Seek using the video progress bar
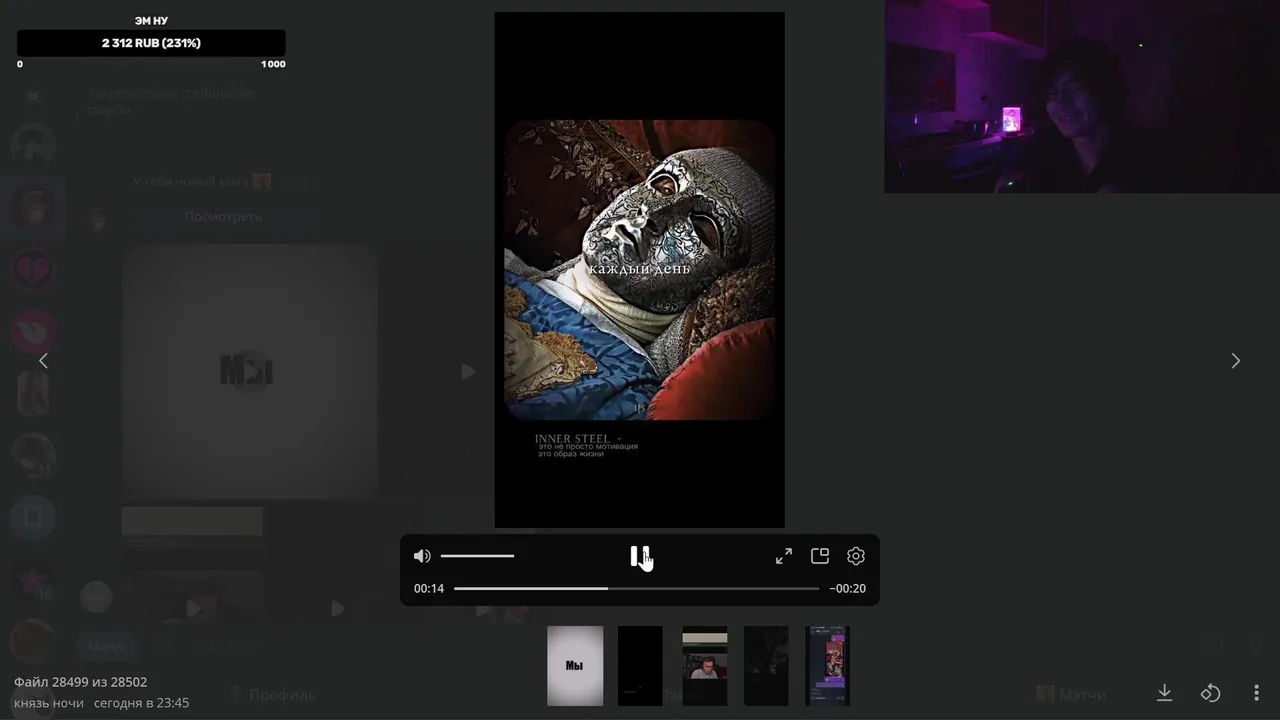Screen dimensions: 1280x720 636,589
